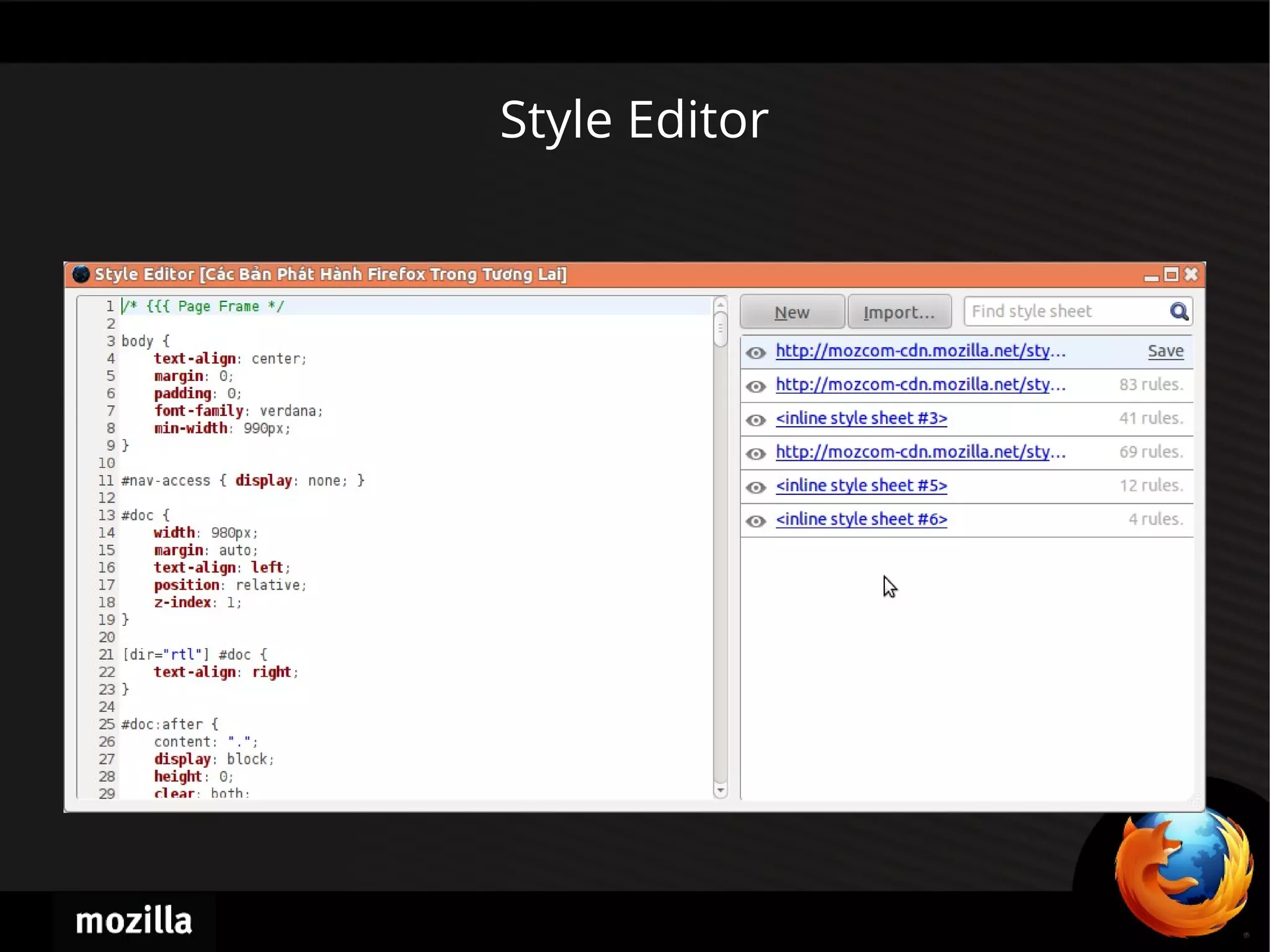Toggle the eye icon of the 83 rules sheet

pos(755,386)
